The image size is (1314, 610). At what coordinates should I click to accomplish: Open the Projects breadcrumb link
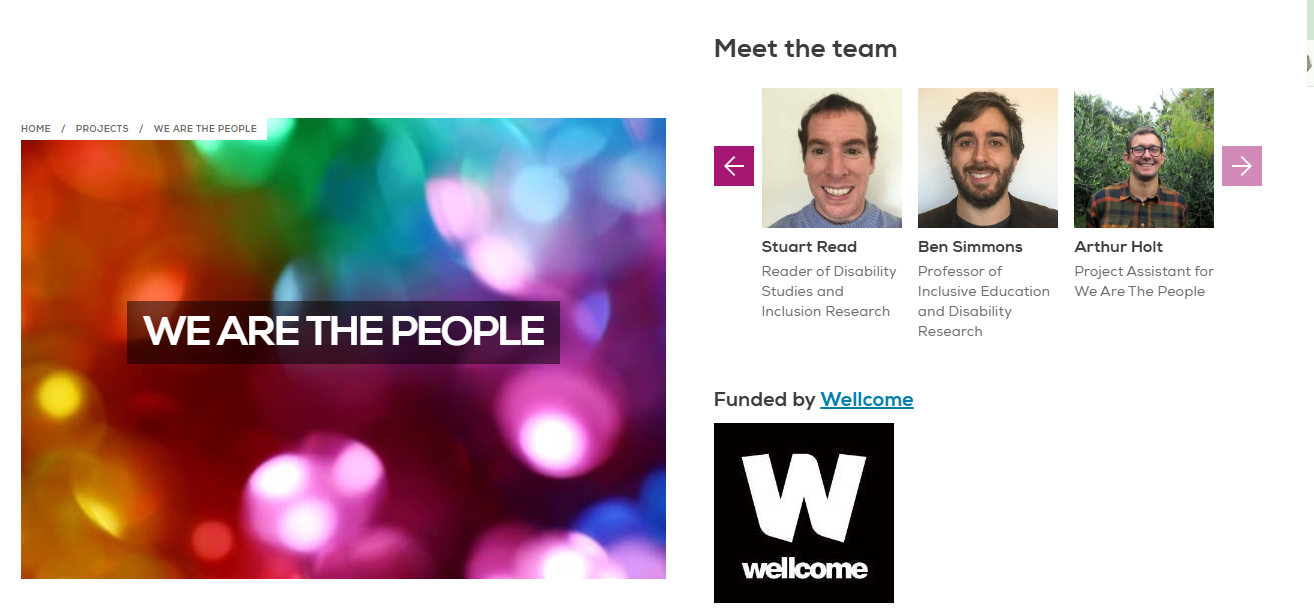pyautogui.click(x=102, y=129)
